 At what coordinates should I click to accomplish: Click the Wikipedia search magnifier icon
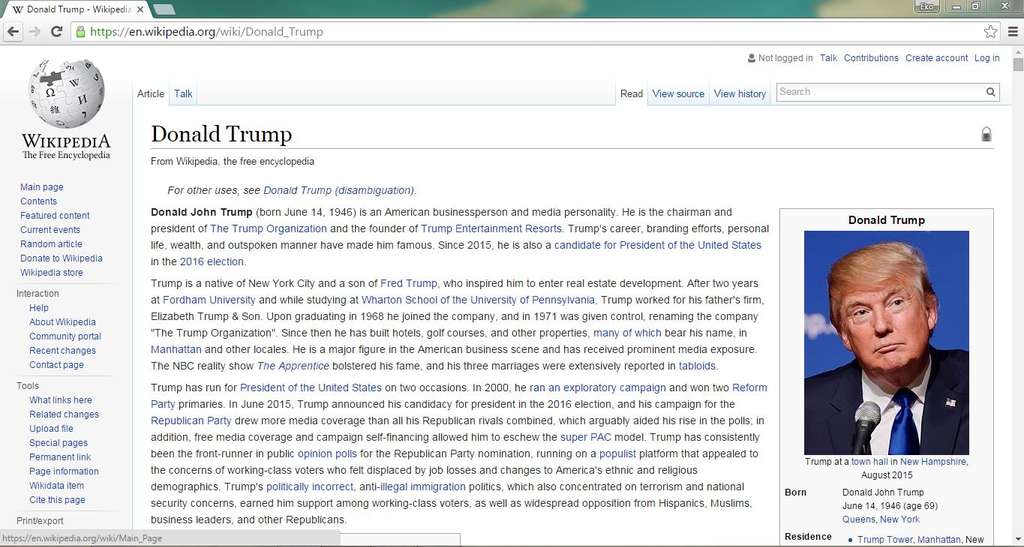(991, 92)
